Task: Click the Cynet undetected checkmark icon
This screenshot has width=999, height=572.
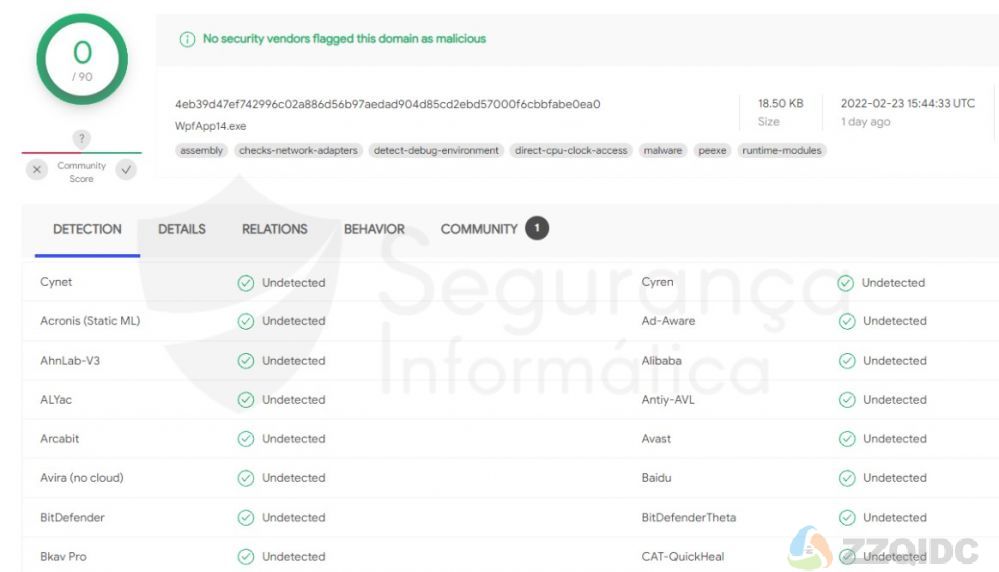Action: tap(246, 283)
